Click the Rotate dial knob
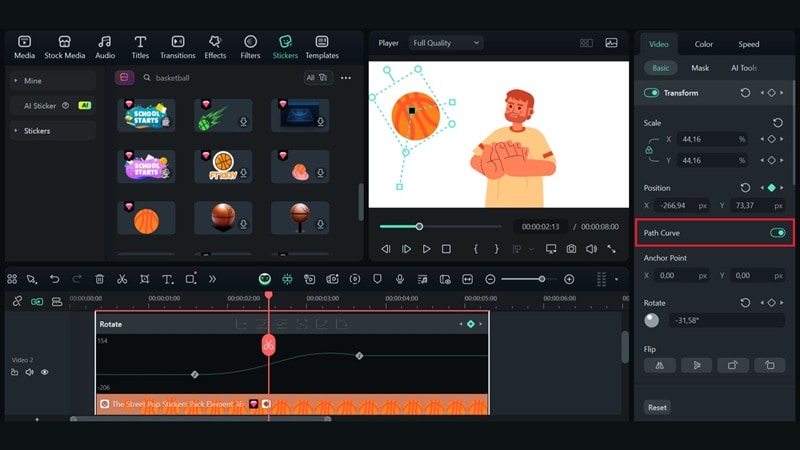 click(652, 320)
